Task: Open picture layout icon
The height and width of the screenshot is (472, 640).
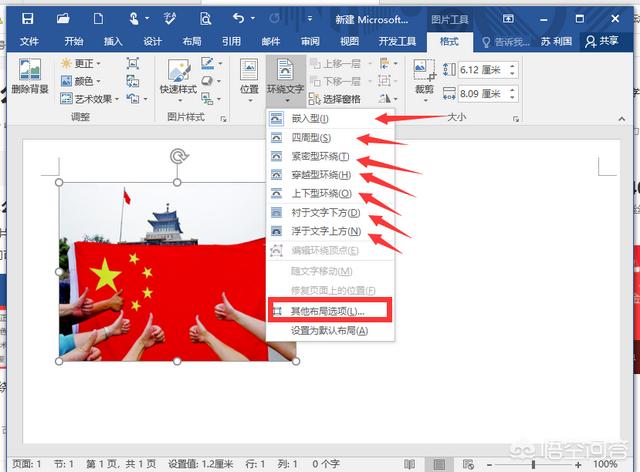Action: pos(207,98)
